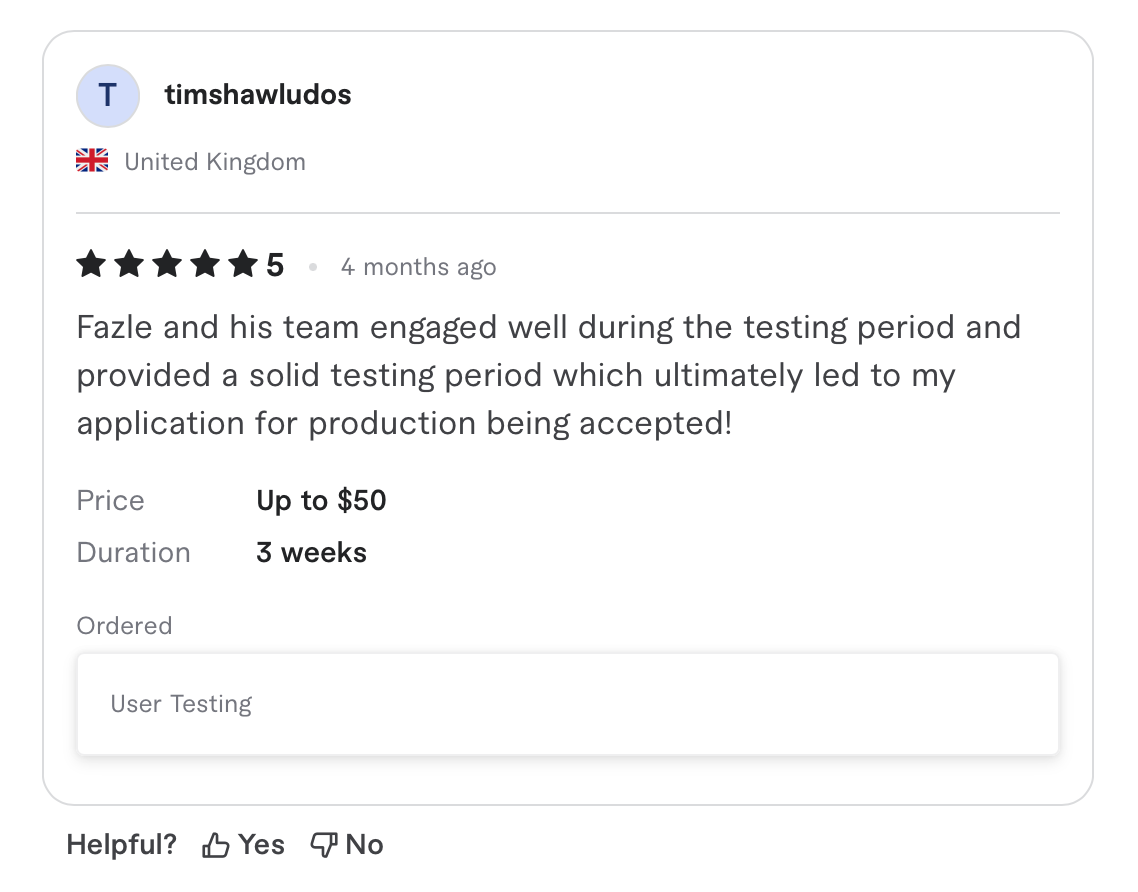Image resolution: width=1138 pixels, height=892 pixels.
Task: Click the dot separator before the review date
Action: (313, 267)
